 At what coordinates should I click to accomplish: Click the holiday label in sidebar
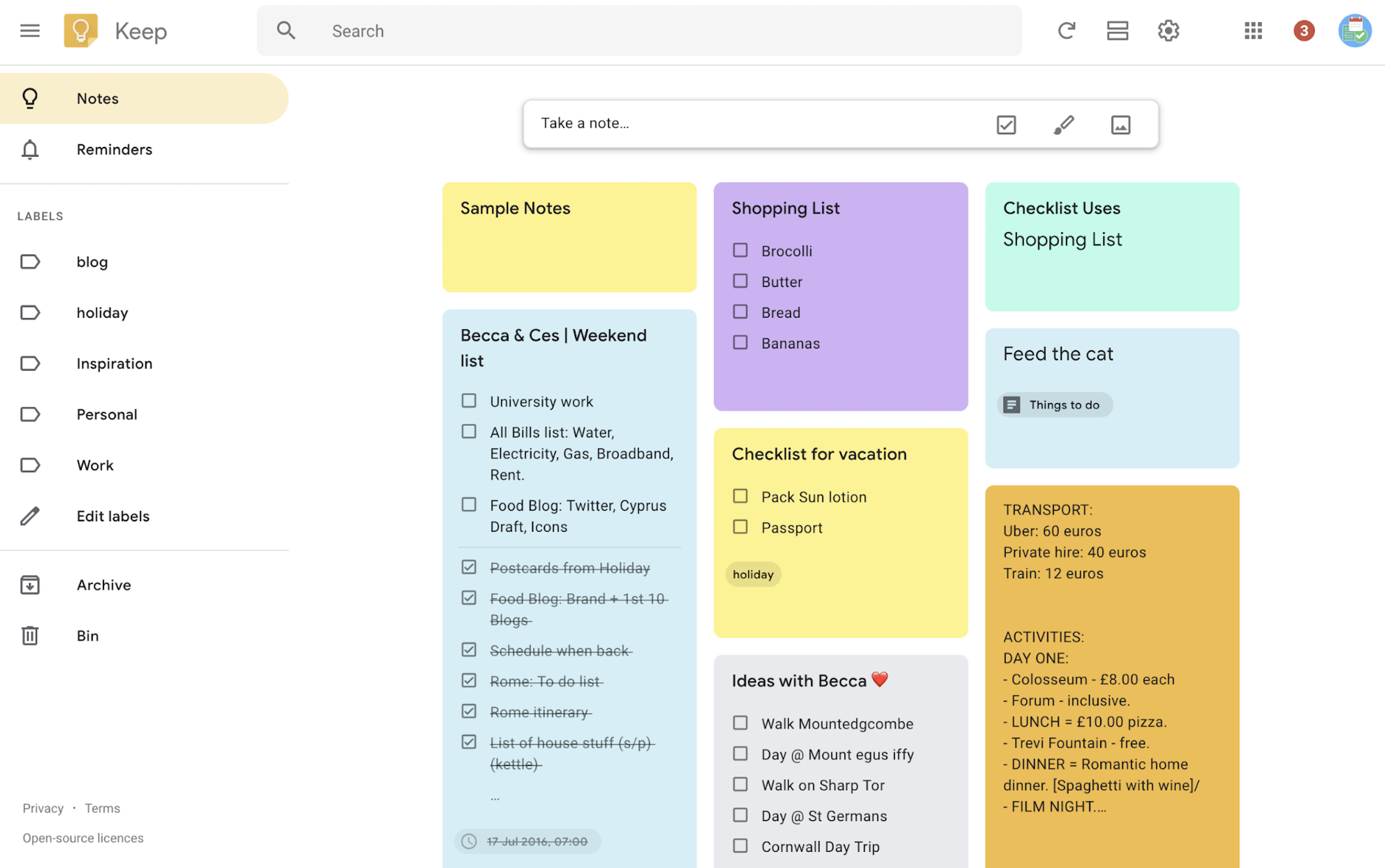pyautogui.click(x=102, y=311)
